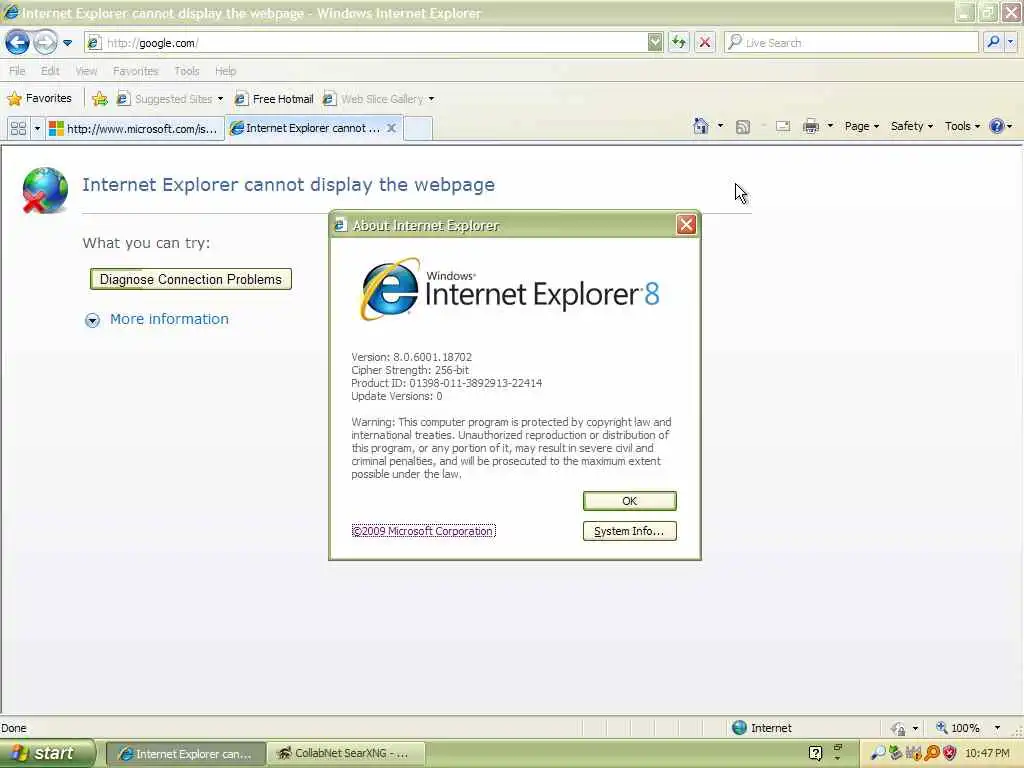
Task: Open the Windows Start button
Action: 46,753
